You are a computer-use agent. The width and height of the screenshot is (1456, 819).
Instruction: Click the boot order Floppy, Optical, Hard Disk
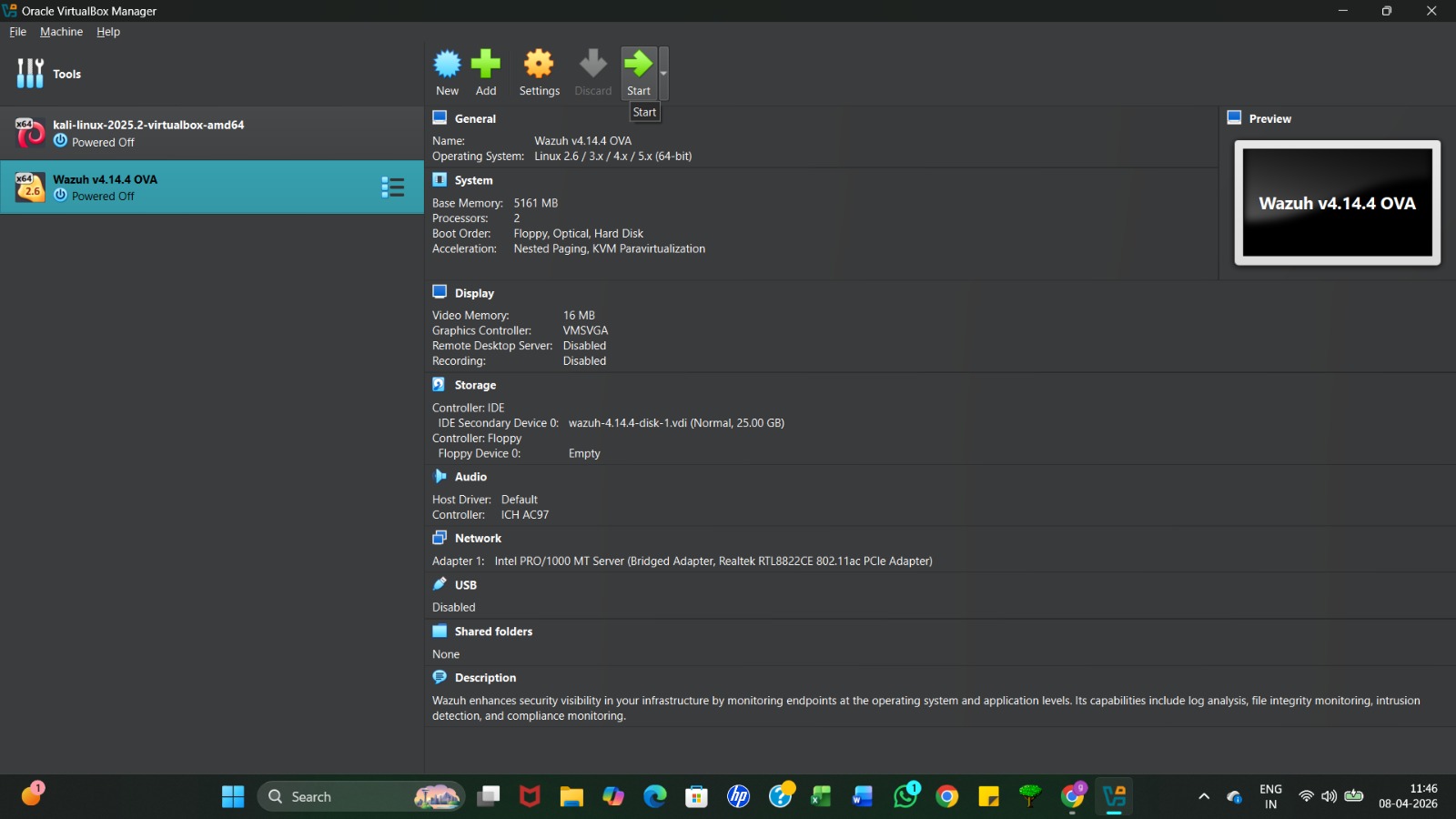[x=578, y=234]
